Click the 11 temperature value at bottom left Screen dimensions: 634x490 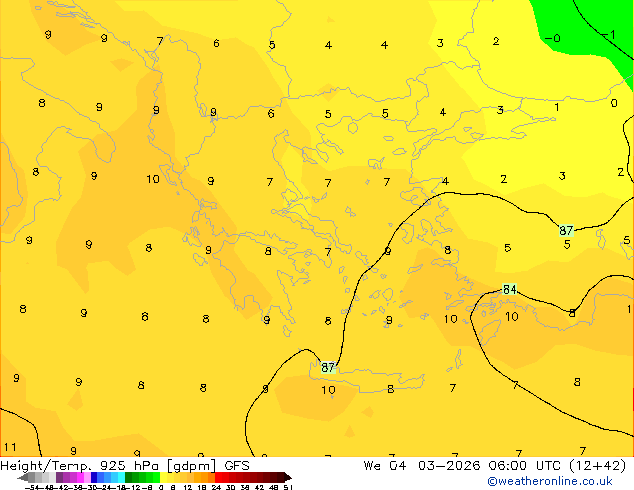click(10, 447)
